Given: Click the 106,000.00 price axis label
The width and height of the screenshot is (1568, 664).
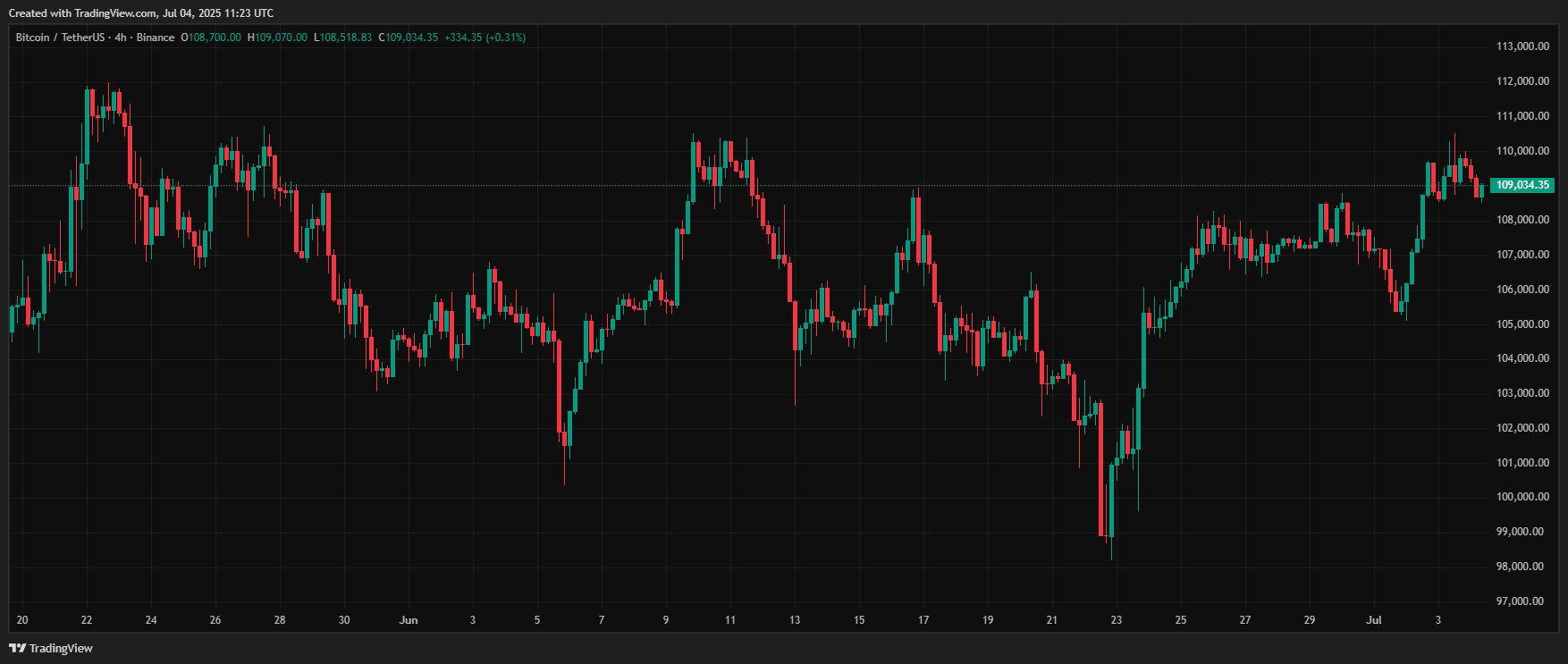Looking at the screenshot, I should point(1522,290).
